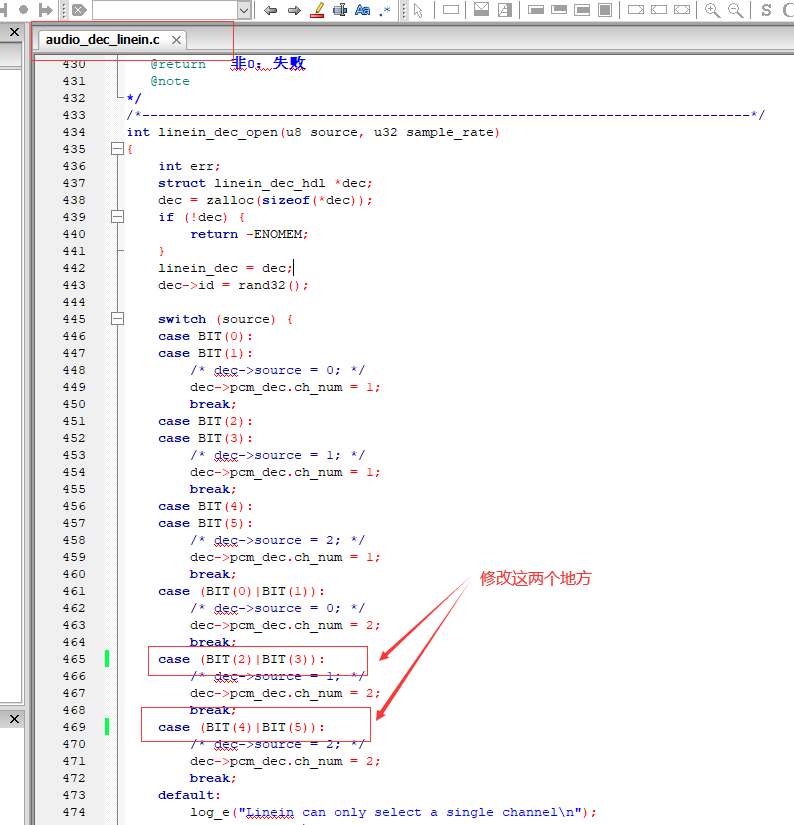The image size is (794, 825).
Task: Click 'ch_num = 2;' on line 471
Action: (337, 761)
